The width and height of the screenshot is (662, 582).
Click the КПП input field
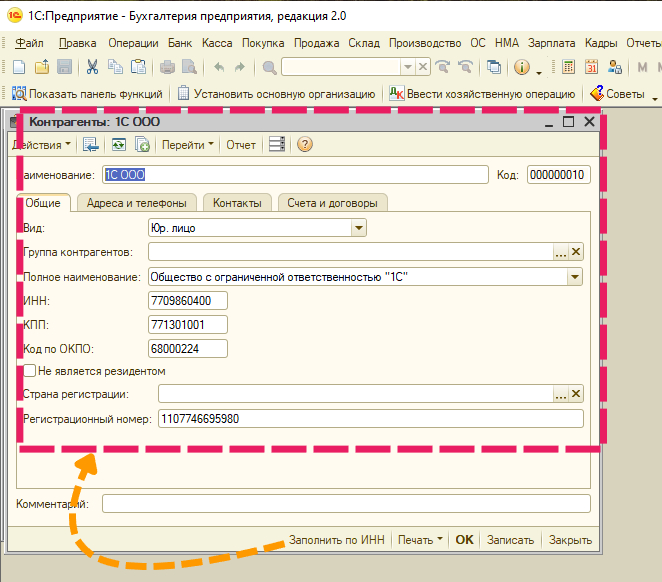point(188,325)
